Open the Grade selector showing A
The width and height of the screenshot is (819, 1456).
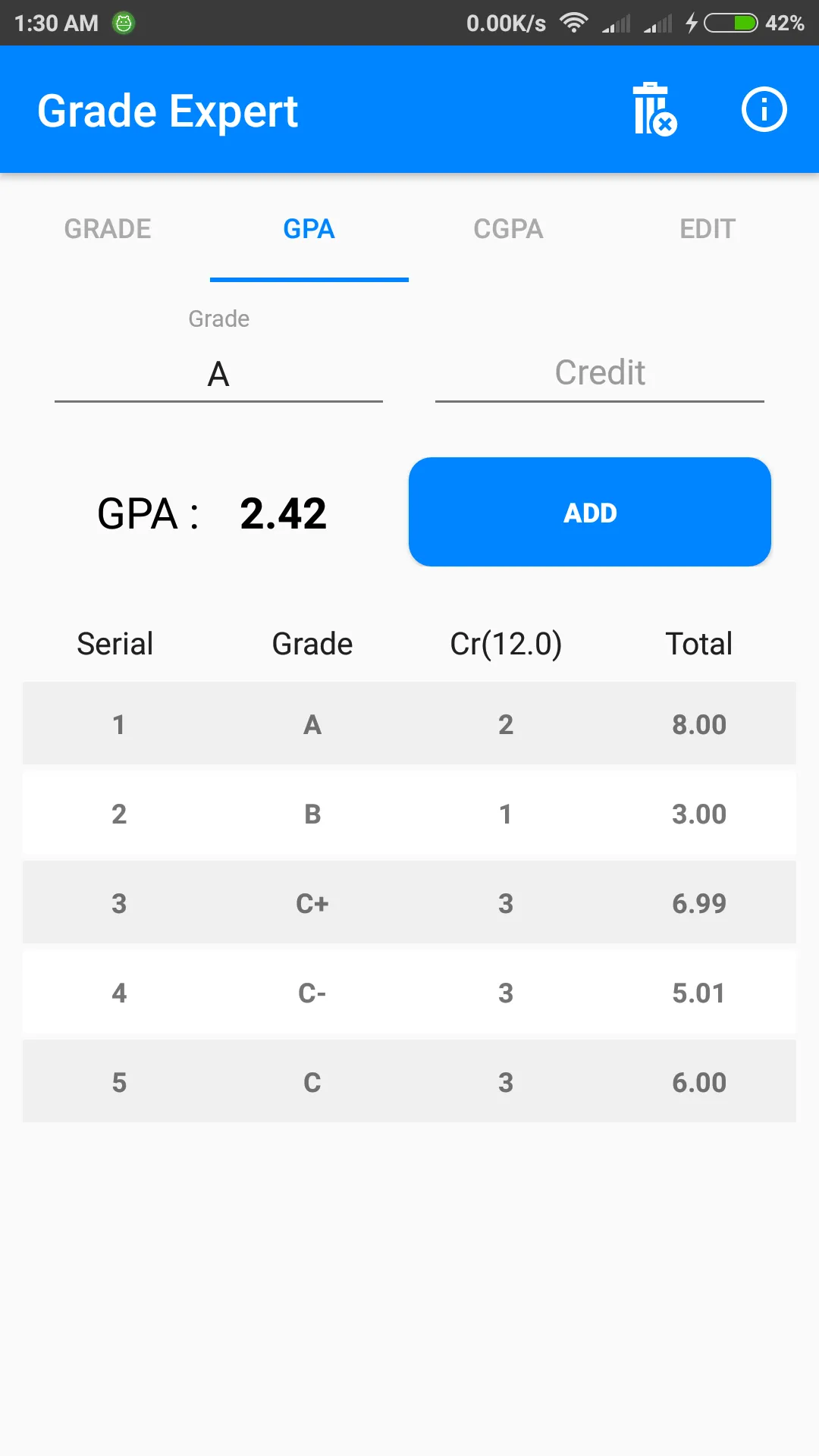click(218, 373)
